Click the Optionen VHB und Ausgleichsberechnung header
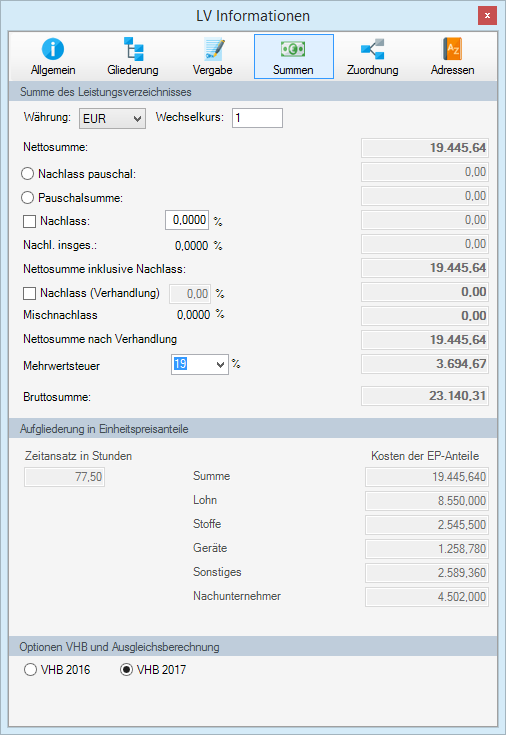 pyautogui.click(x=119, y=647)
